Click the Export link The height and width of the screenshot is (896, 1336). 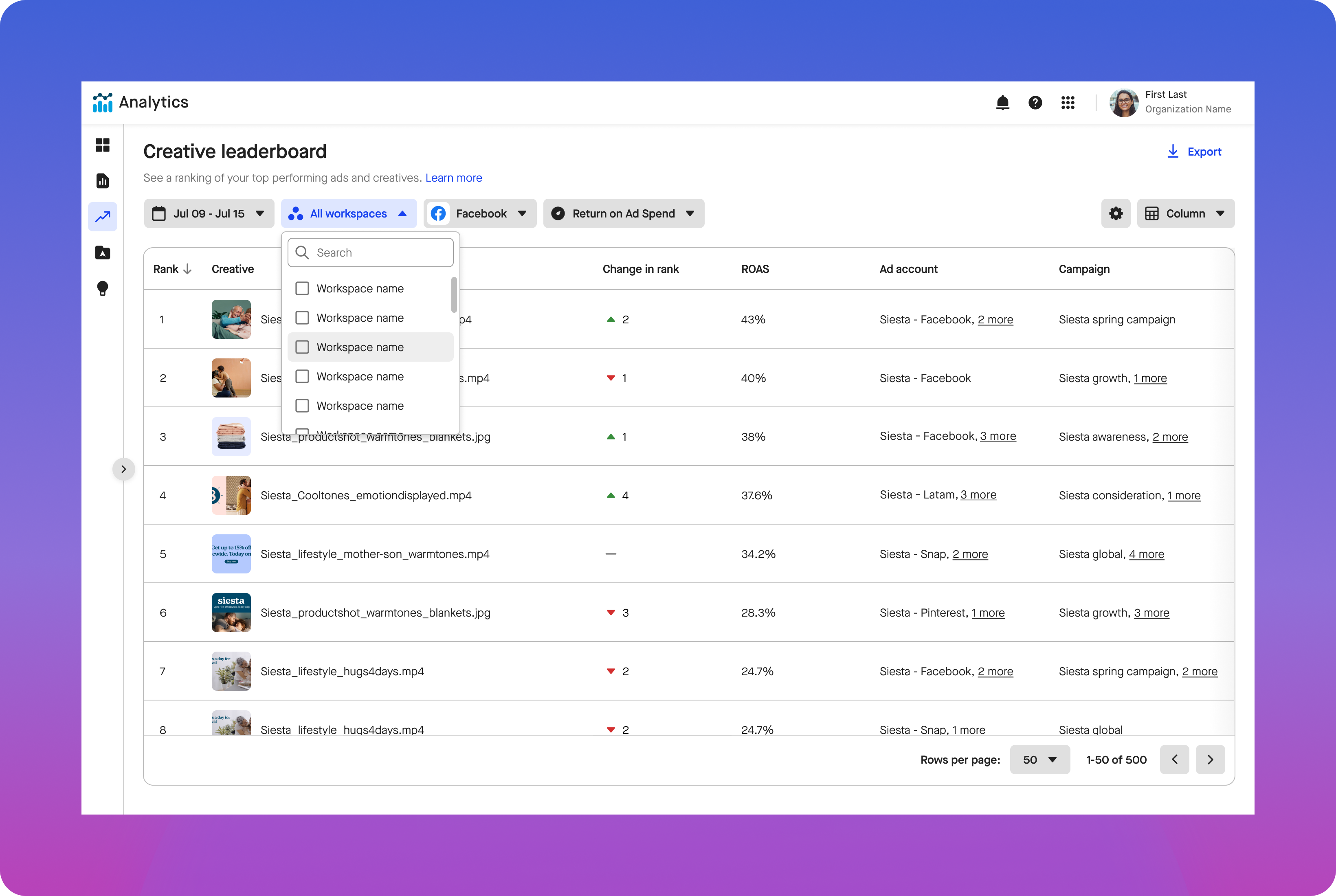click(x=1194, y=152)
